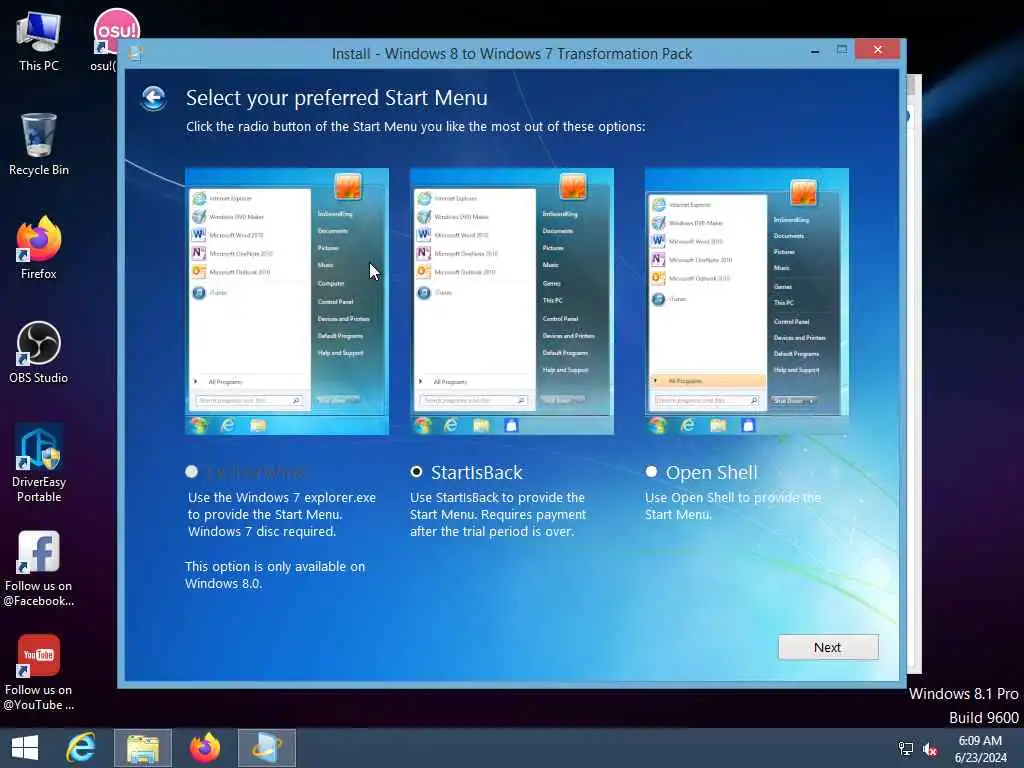Click 'This option is only available on Windows 8.0' note

click(275, 575)
